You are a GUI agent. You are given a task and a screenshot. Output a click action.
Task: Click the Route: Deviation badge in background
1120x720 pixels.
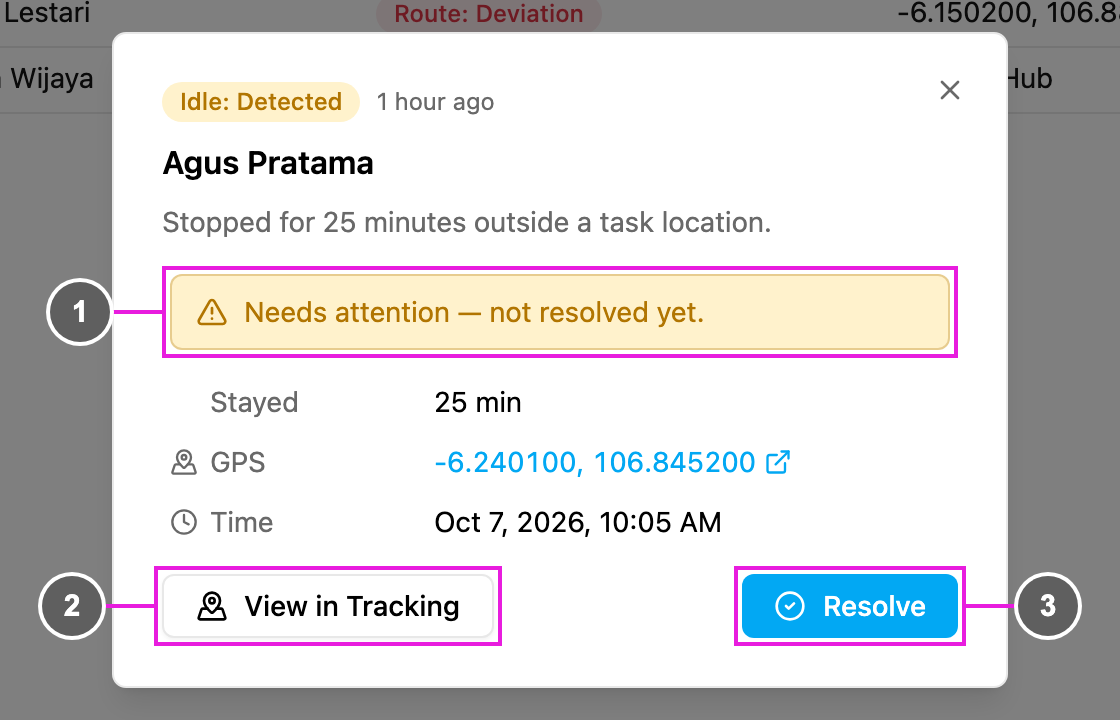[x=489, y=14]
